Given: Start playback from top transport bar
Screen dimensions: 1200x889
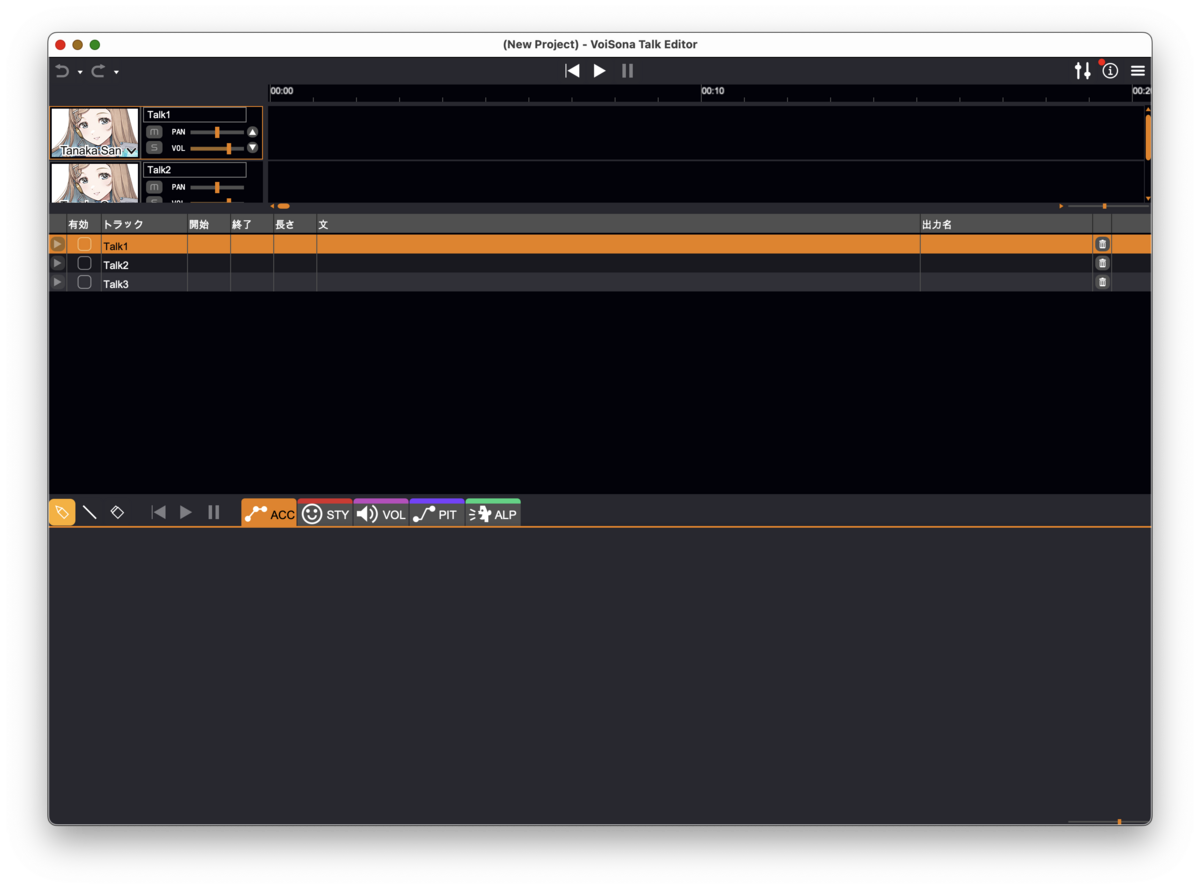Looking at the screenshot, I should point(600,71).
